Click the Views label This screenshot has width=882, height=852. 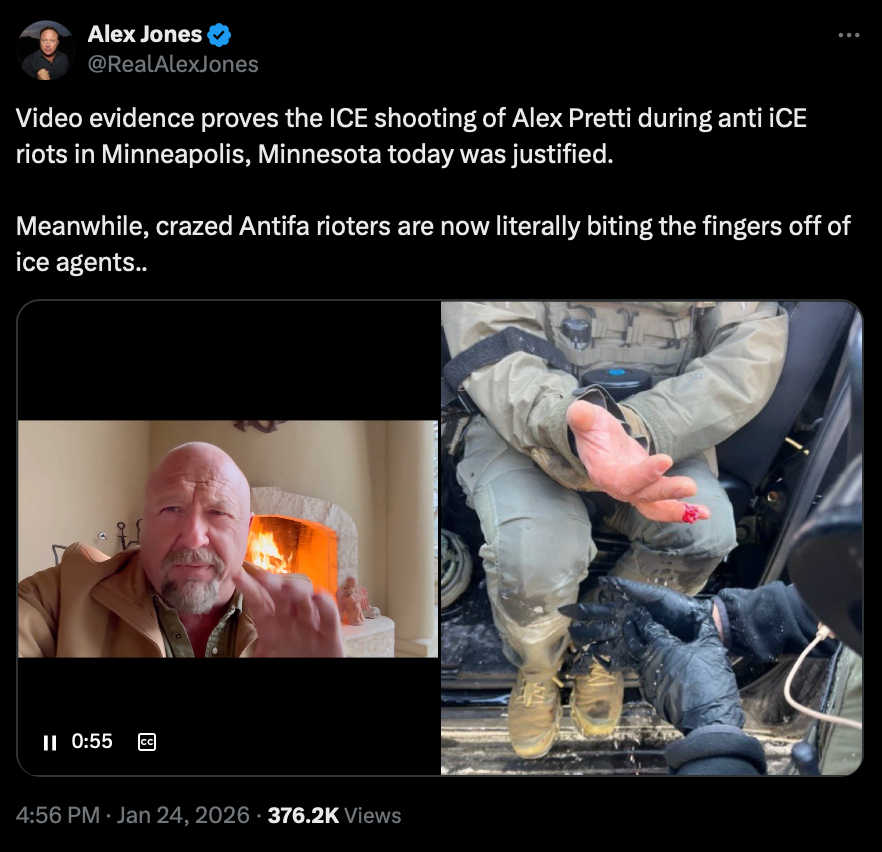pyautogui.click(x=372, y=815)
